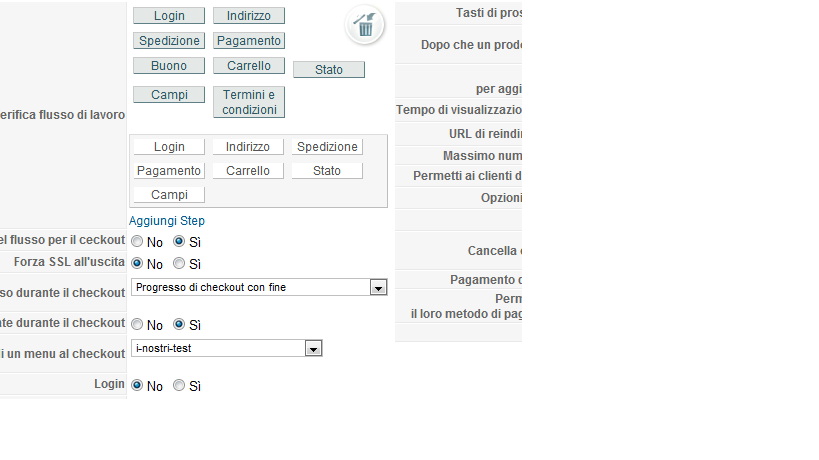Select No for flusso per il checkout
This screenshot has height=460, width=819.
(137, 241)
